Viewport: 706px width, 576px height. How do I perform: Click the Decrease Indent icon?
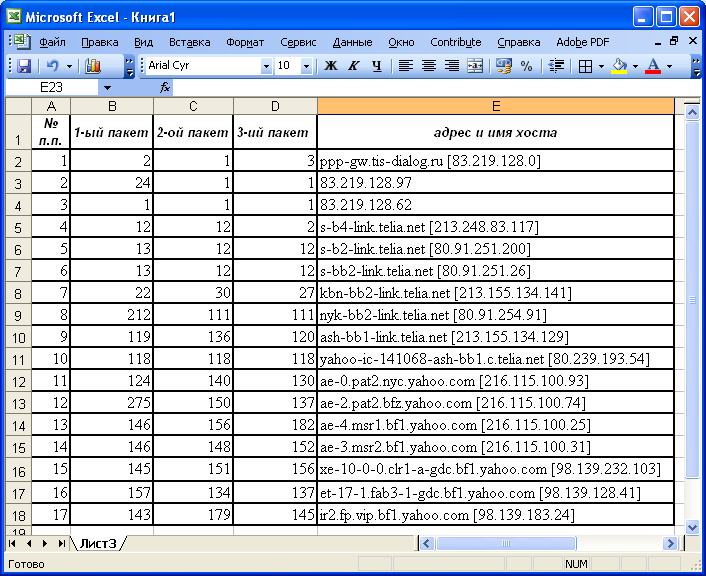pyautogui.click(x=556, y=66)
